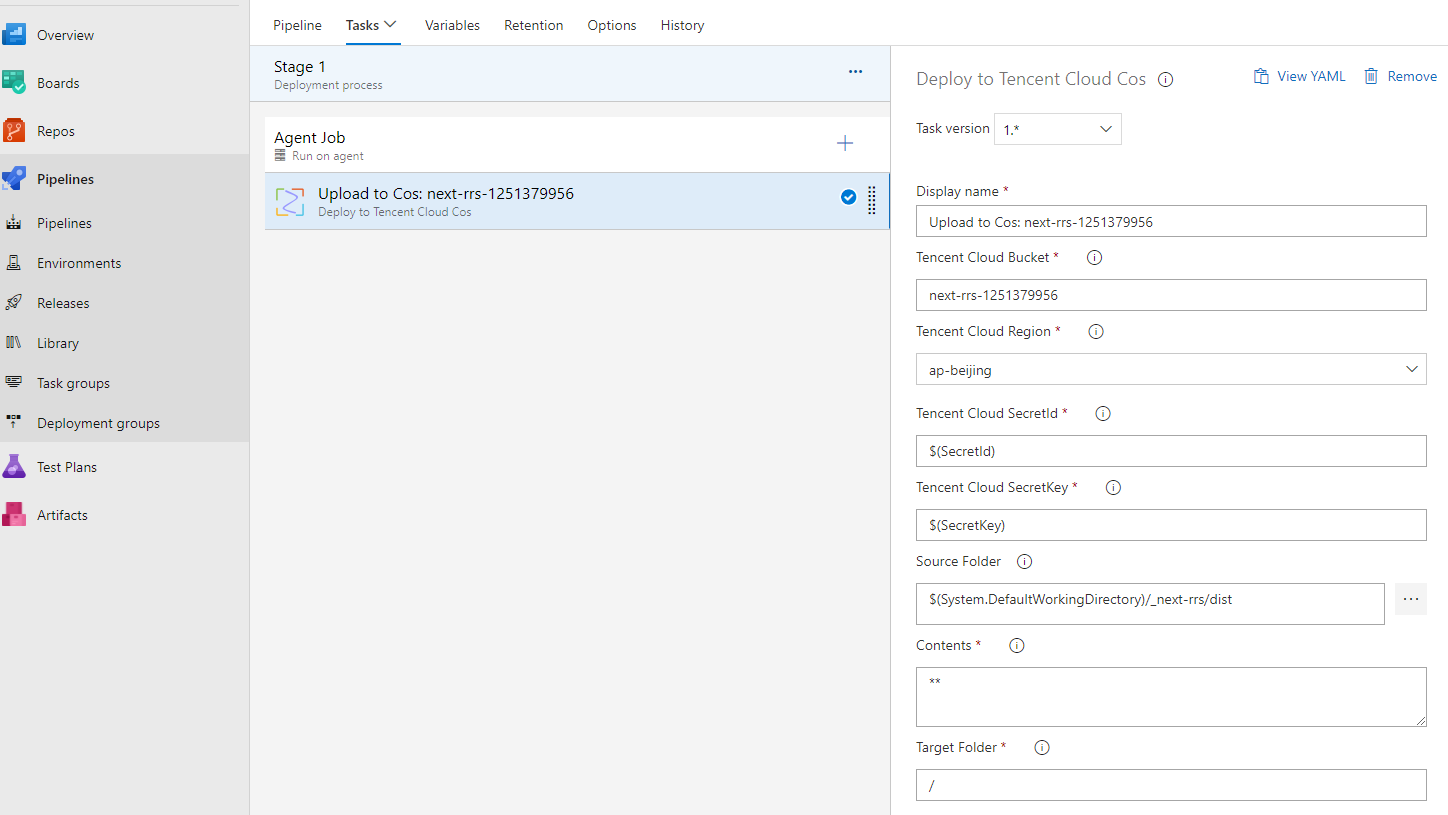Show info for Tencent Cloud Bucket
Viewport: 1448px width, 815px height.
click(x=1094, y=257)
